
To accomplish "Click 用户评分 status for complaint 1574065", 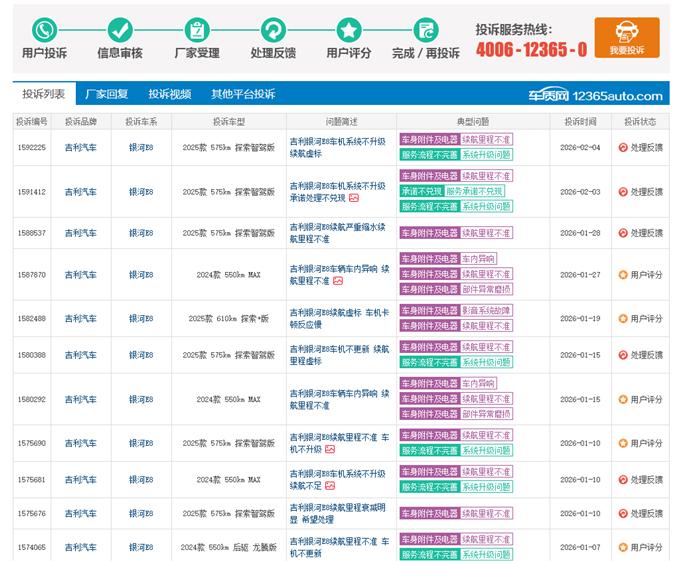I will [640, 547].
